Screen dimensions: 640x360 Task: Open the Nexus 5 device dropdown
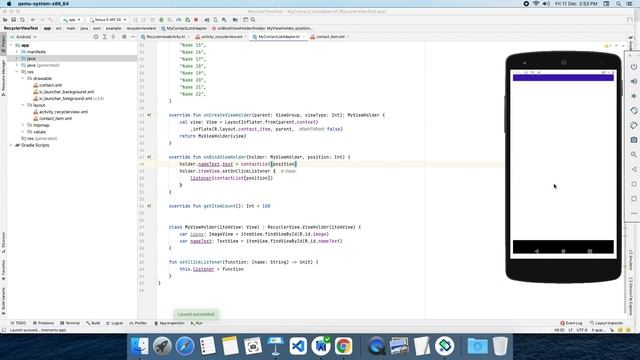(108, 20)
